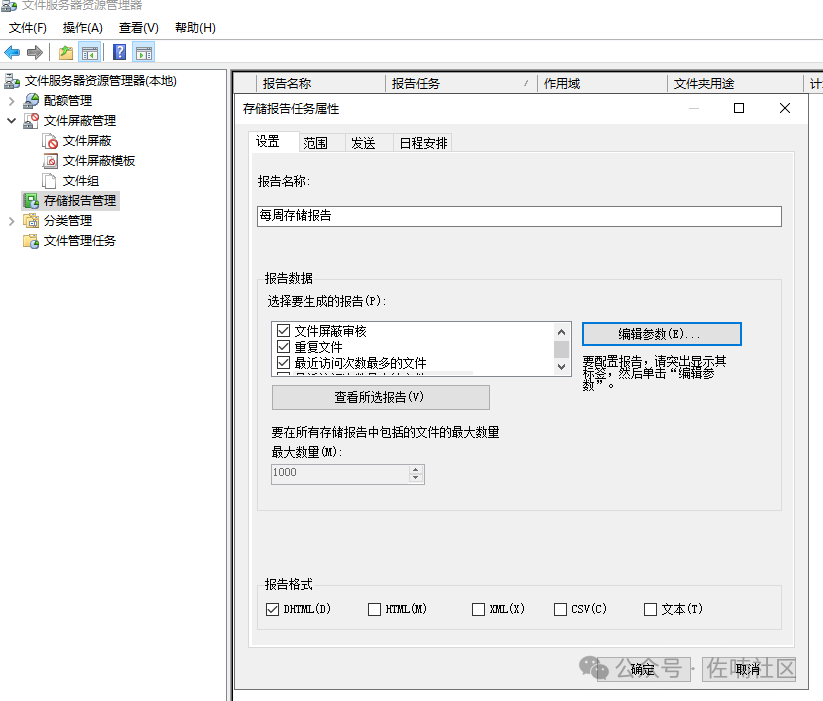Click the 文件屏蔽模板 item icon

click(50, 161)
